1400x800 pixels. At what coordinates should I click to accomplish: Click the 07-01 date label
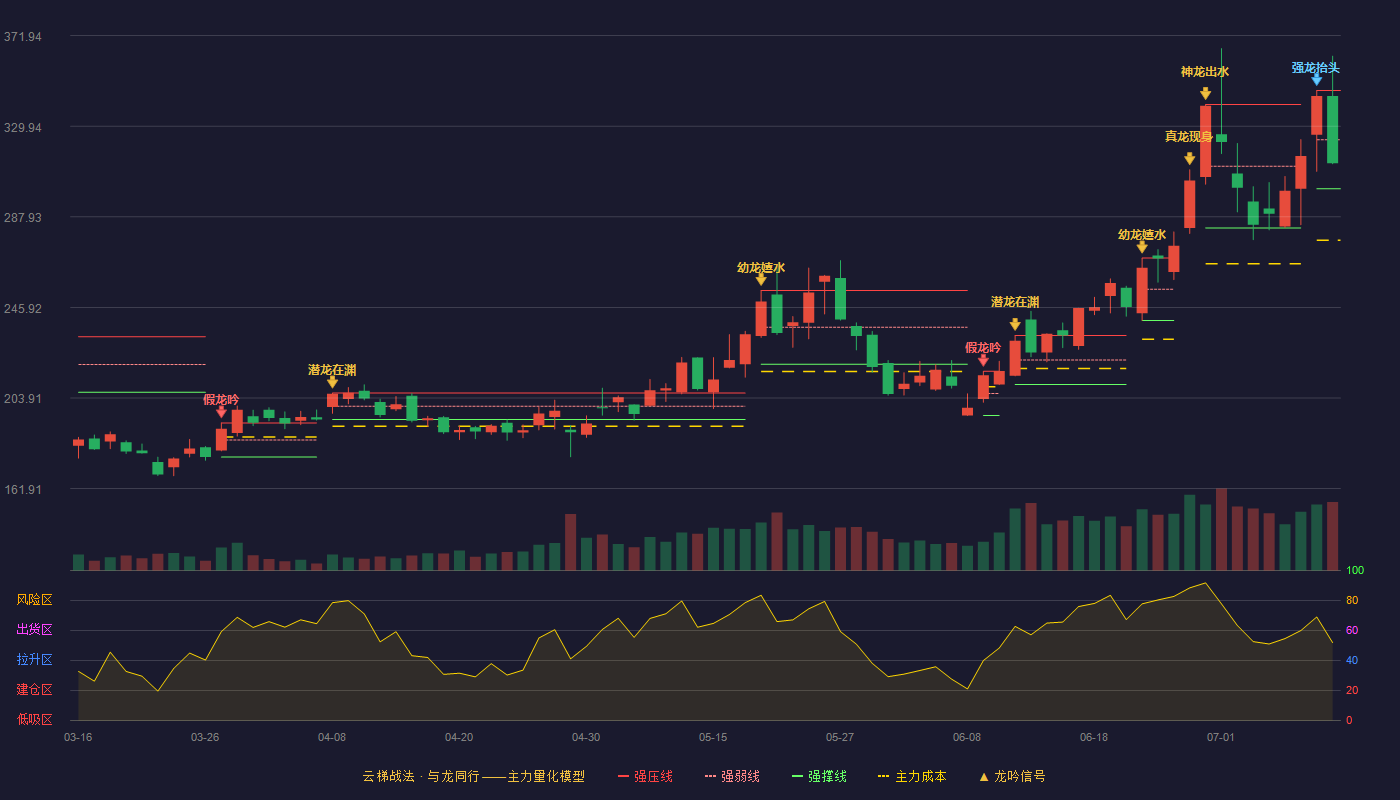[x=1221, y=737]
